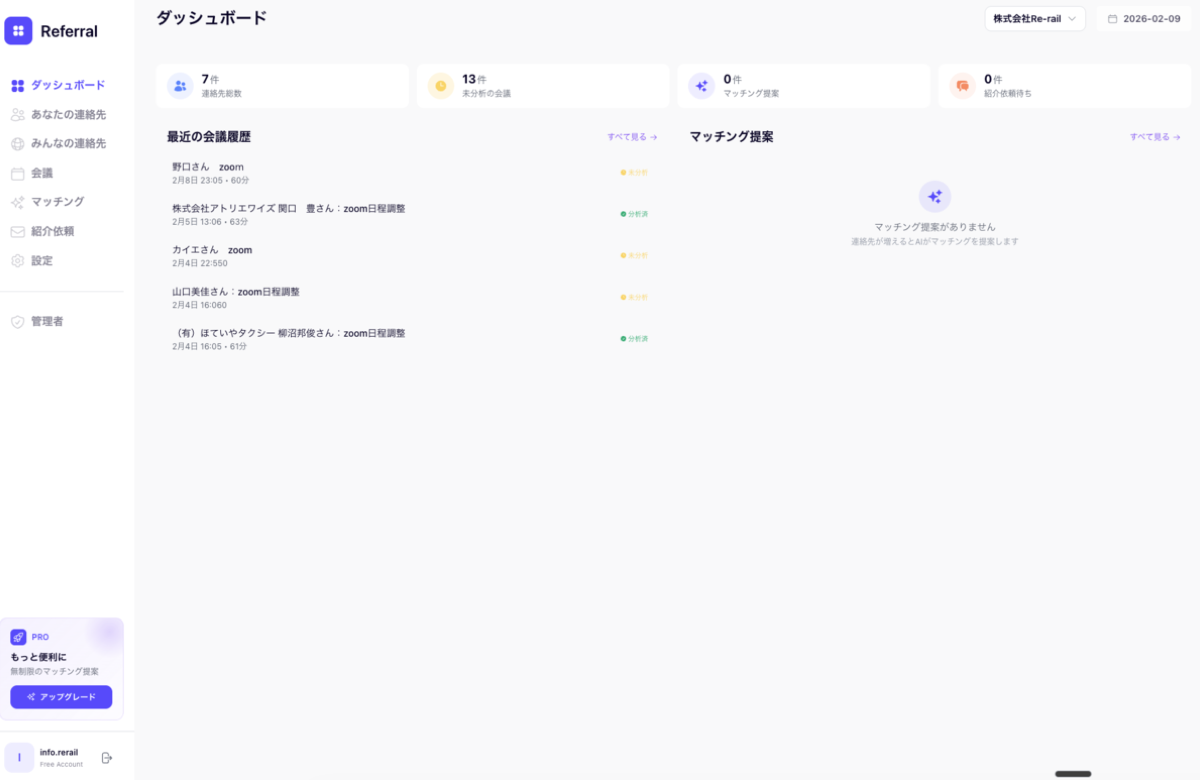Open あなたの連絡先 from the sidebar

click(x=66, y=114)
